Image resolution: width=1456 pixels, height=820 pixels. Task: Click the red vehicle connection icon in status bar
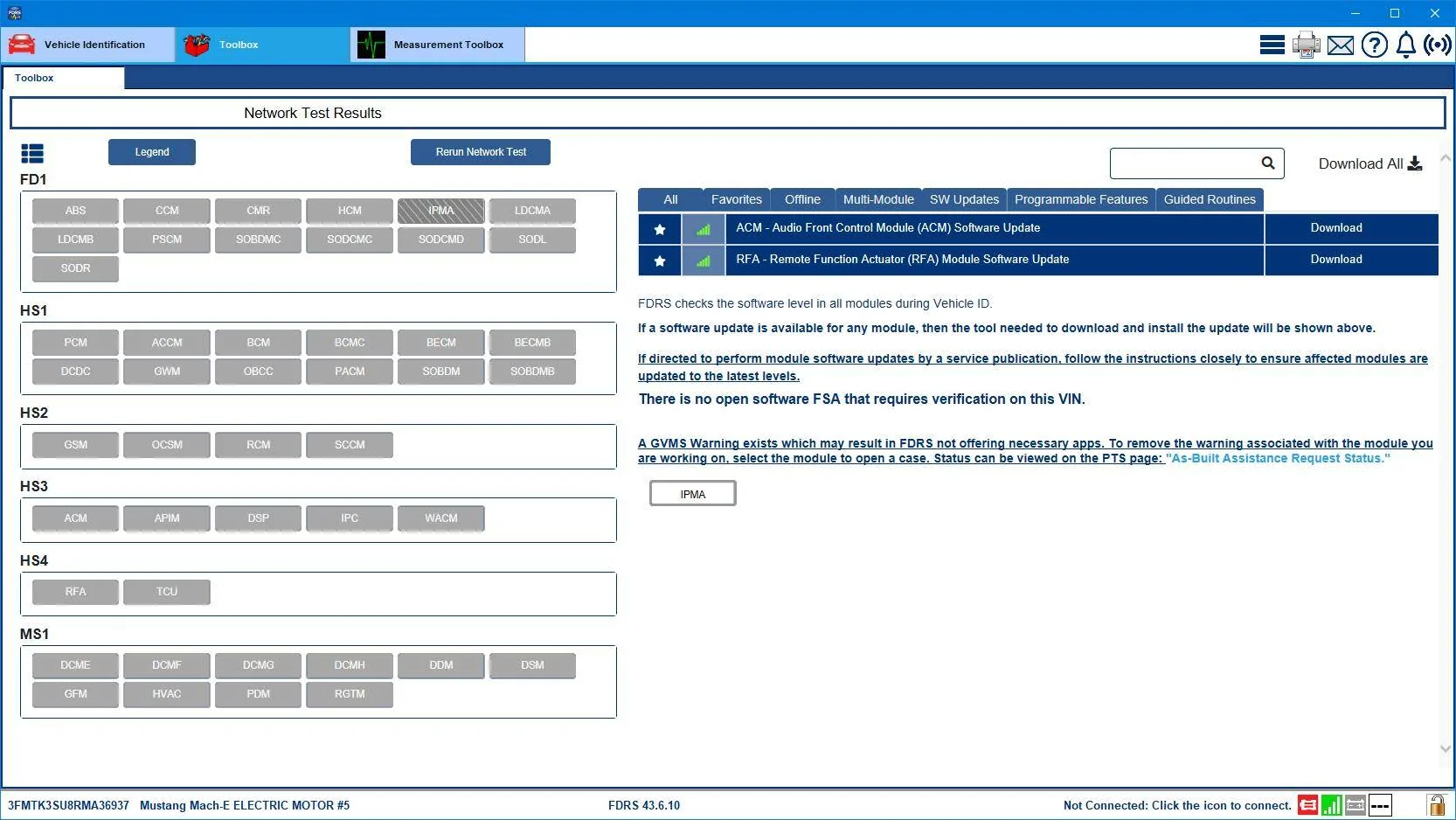tap(1307, 805)
